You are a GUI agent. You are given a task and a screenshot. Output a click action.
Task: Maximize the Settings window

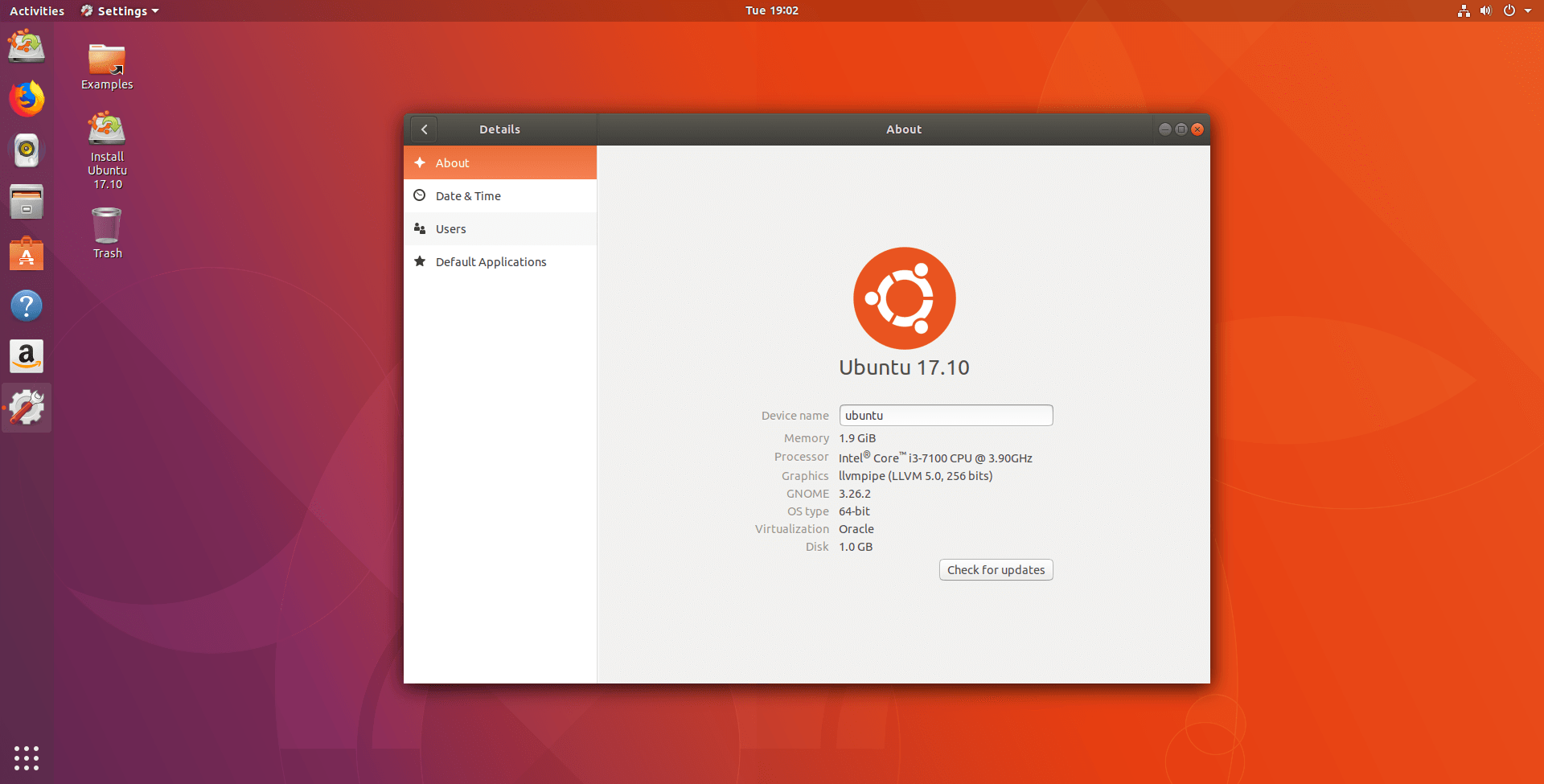coord(1181,129)
